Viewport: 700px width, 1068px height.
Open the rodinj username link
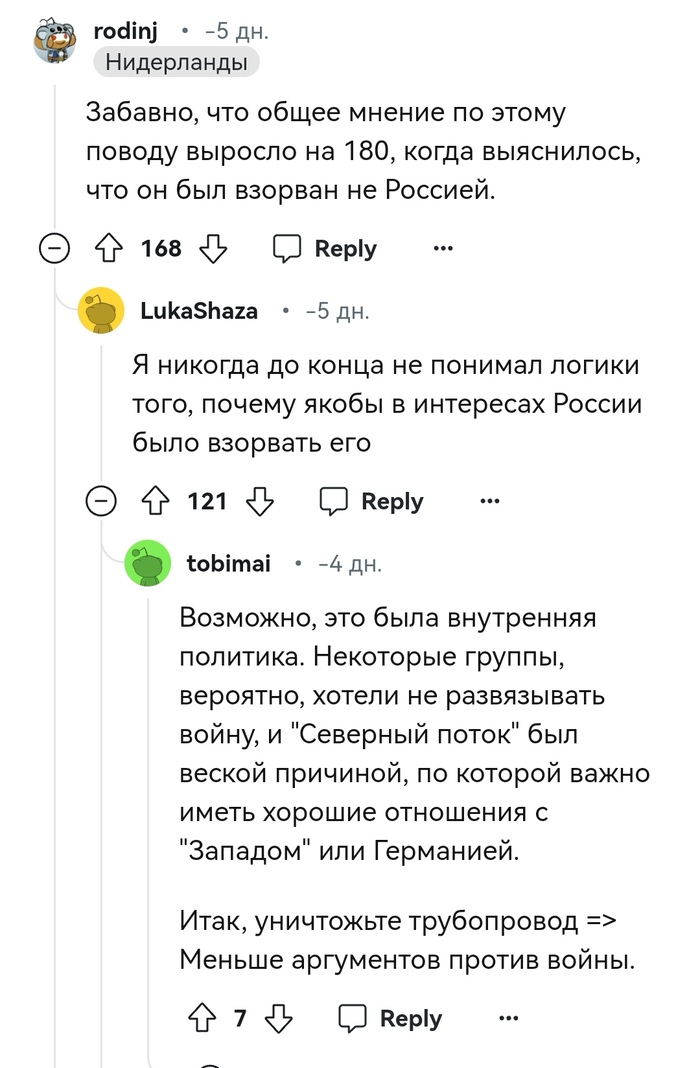click(x=125, y=31)
